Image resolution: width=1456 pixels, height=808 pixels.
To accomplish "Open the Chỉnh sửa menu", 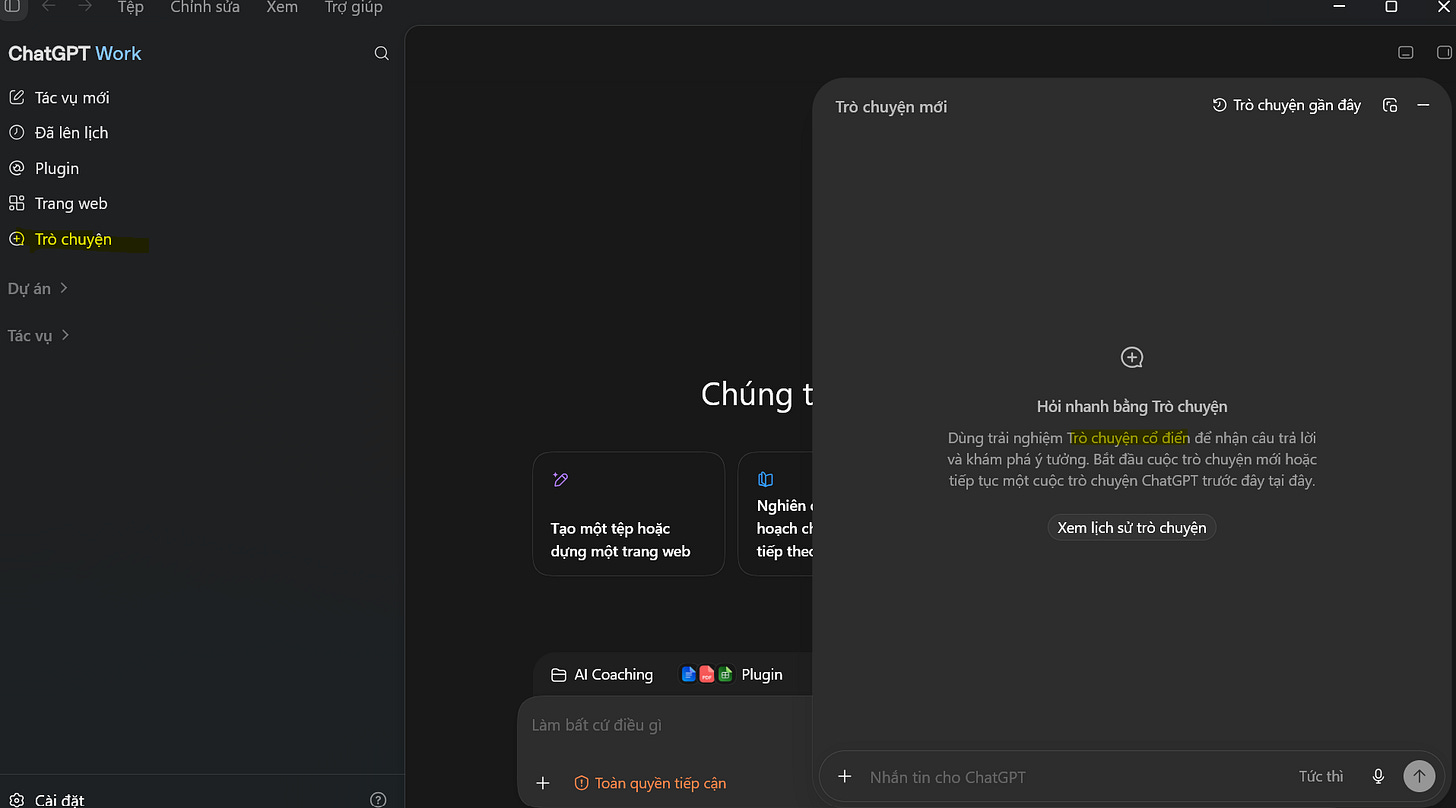I will 205,7.
